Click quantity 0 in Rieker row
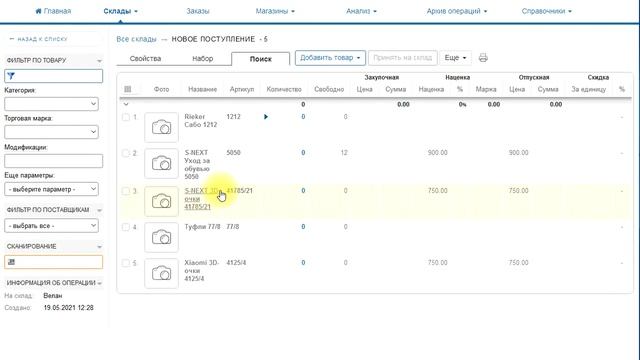This screenshot has height=360, width=640. (x=303, y=117)
